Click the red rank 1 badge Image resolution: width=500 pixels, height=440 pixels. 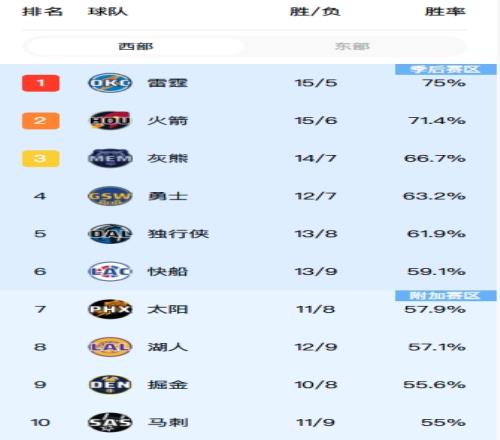[x=41, y=83]
